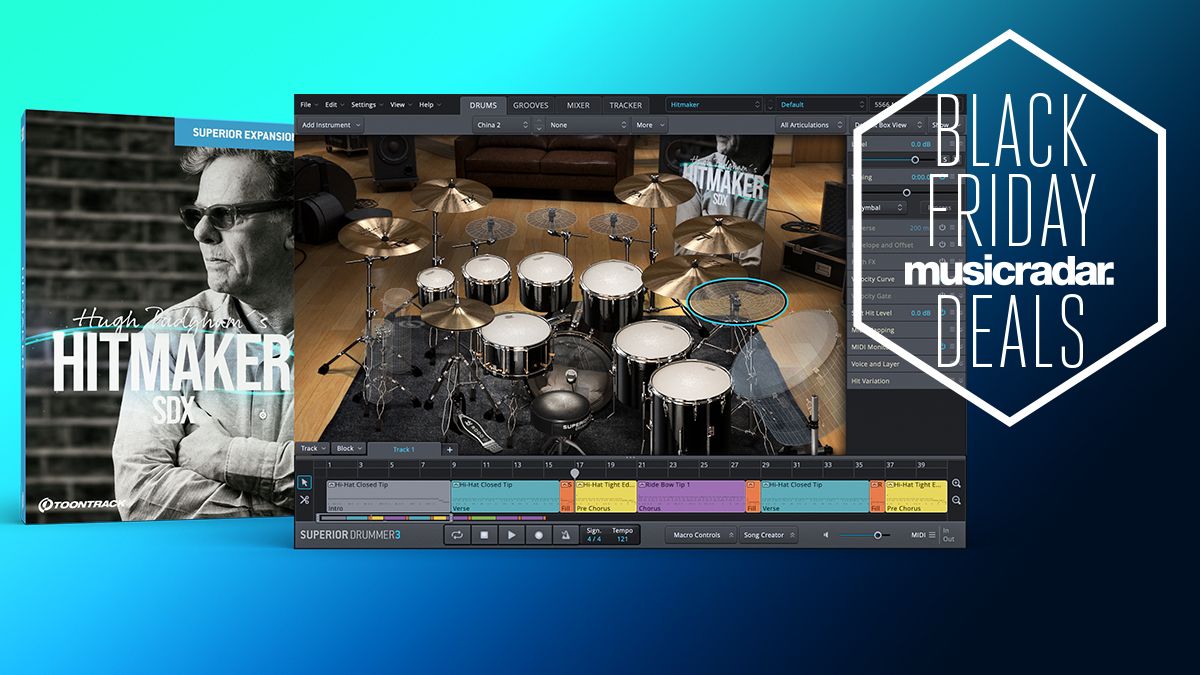Zoom out on the song track timeline
Viewport: 1200px width, 675px height.
pyautogui.click(x=957, y=500)
